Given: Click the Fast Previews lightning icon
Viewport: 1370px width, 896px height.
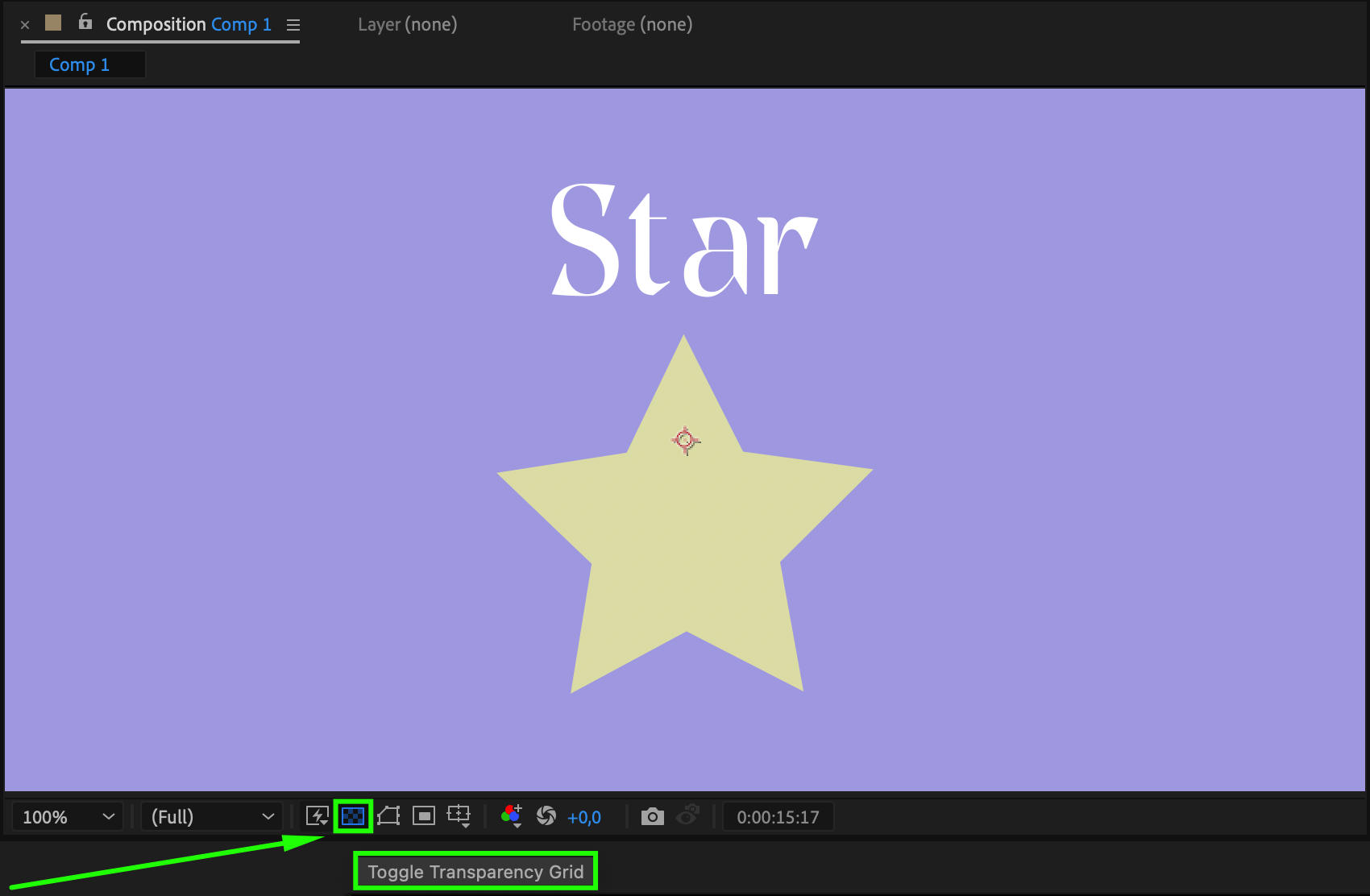Looking at the screenshot, I should tap(317, 816).
